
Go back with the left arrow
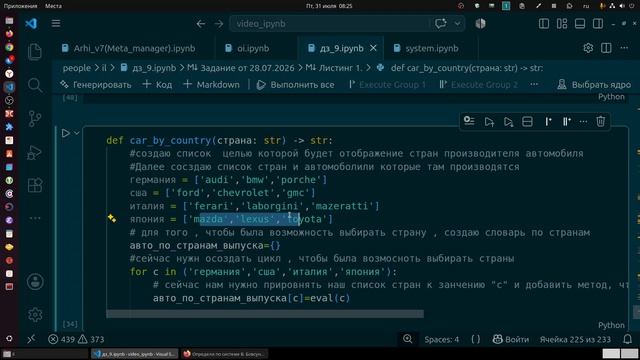pos(201,24)
